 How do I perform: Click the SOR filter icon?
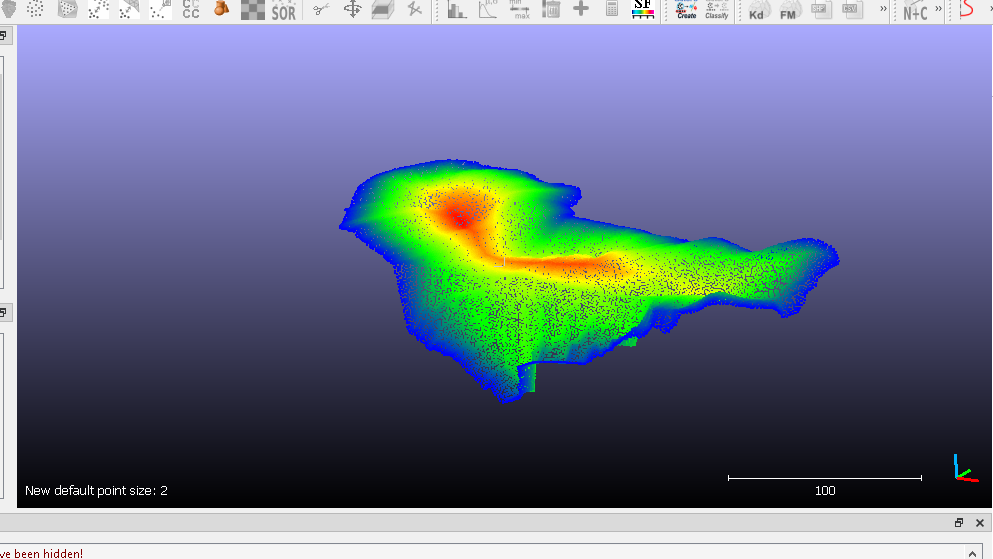[284, 10]
